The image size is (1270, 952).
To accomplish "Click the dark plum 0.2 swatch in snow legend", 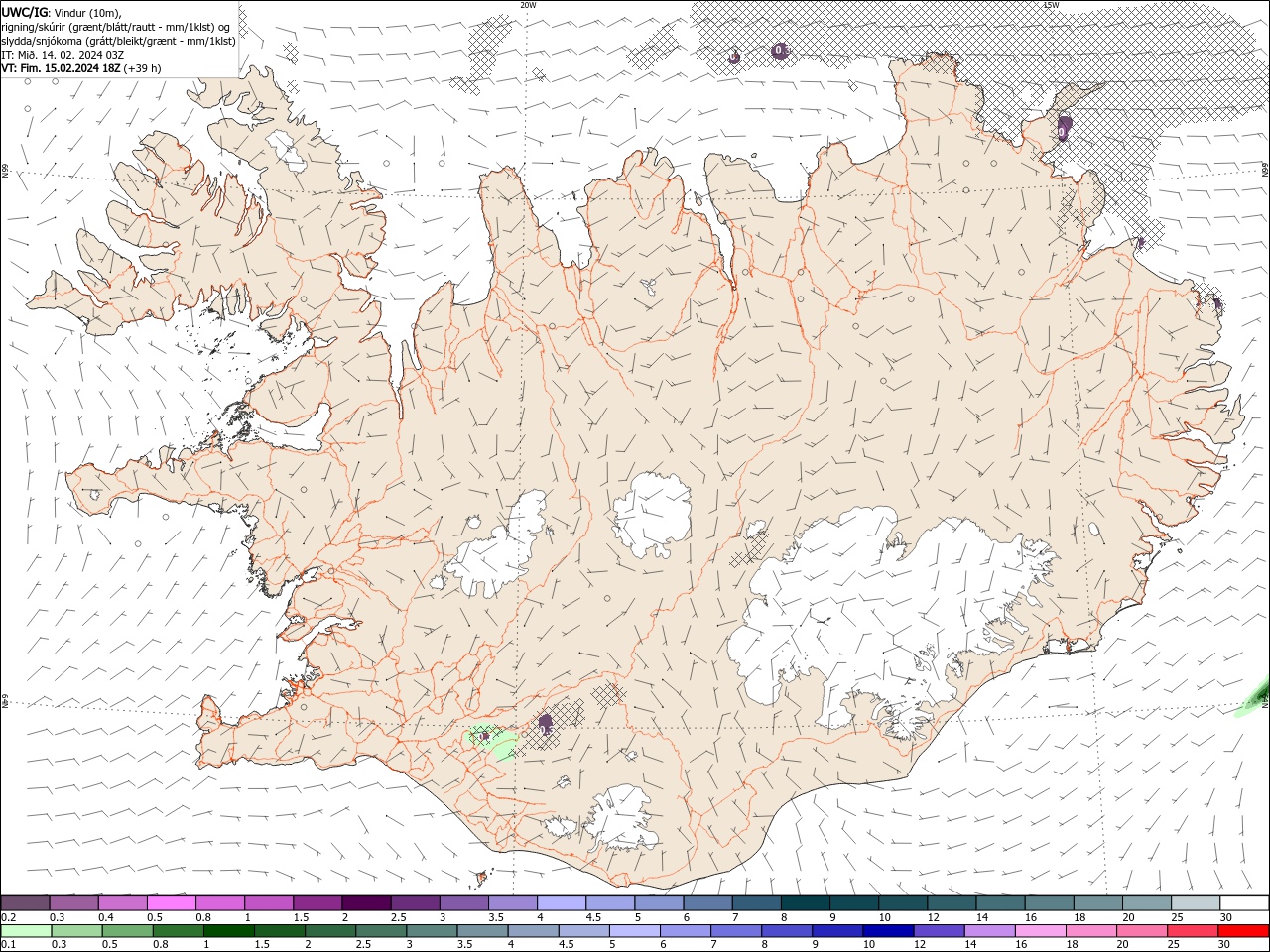I will pyautogui.click(x=25, y=902).
